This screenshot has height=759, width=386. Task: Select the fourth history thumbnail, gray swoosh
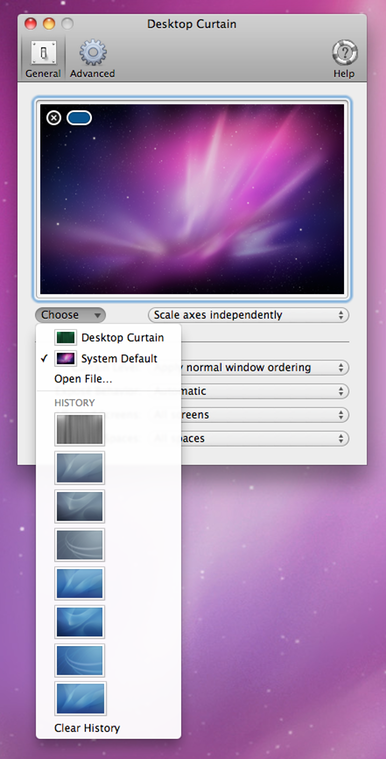tap(79, 545)
